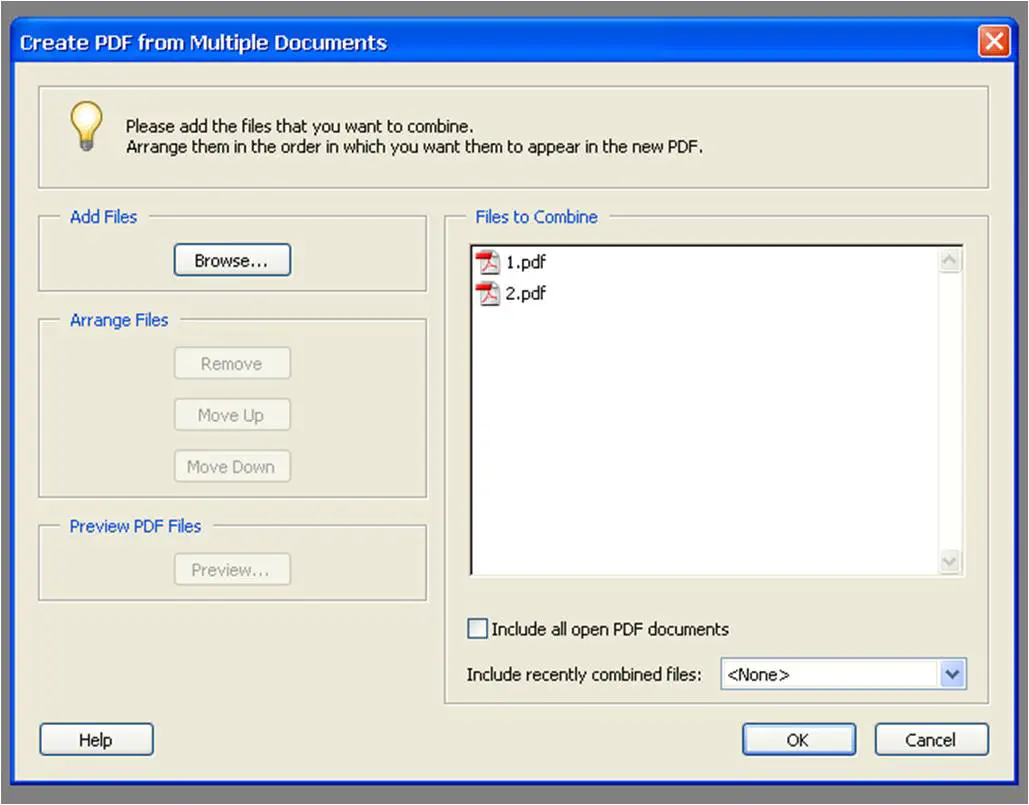
Task: Select 1.pdf in Files to Combine
Action: pyautogui.click(x=526, y=263)
